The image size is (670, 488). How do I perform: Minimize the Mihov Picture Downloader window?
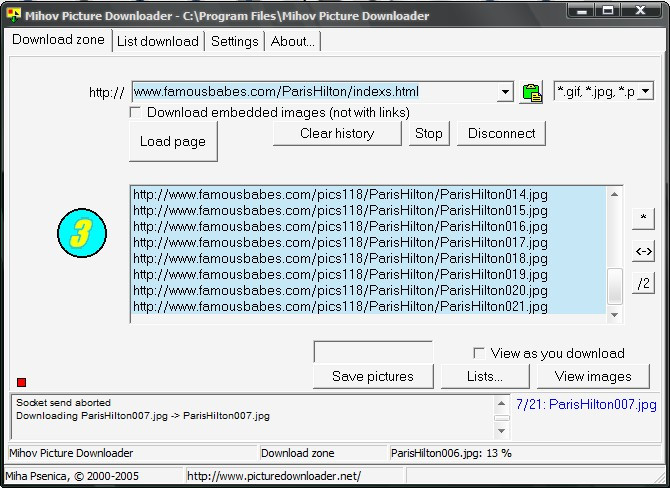[x=582, y=10]
